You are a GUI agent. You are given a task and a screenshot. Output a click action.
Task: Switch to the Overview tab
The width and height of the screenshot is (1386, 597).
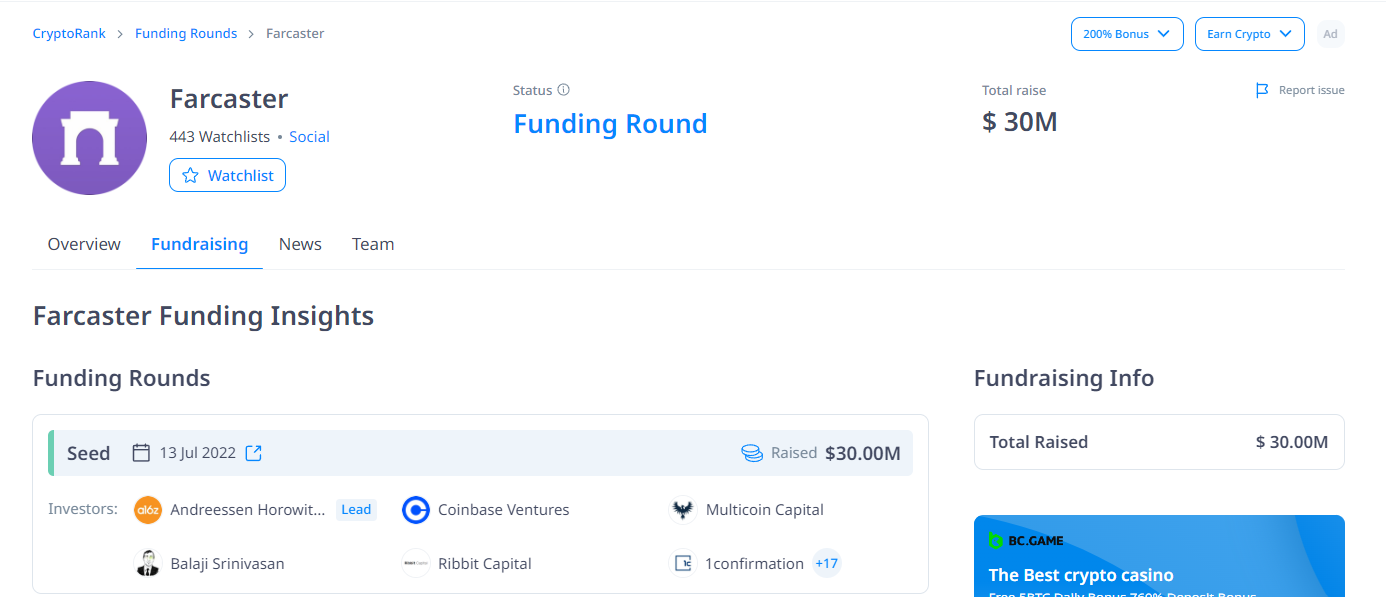(x=84, y=244)
